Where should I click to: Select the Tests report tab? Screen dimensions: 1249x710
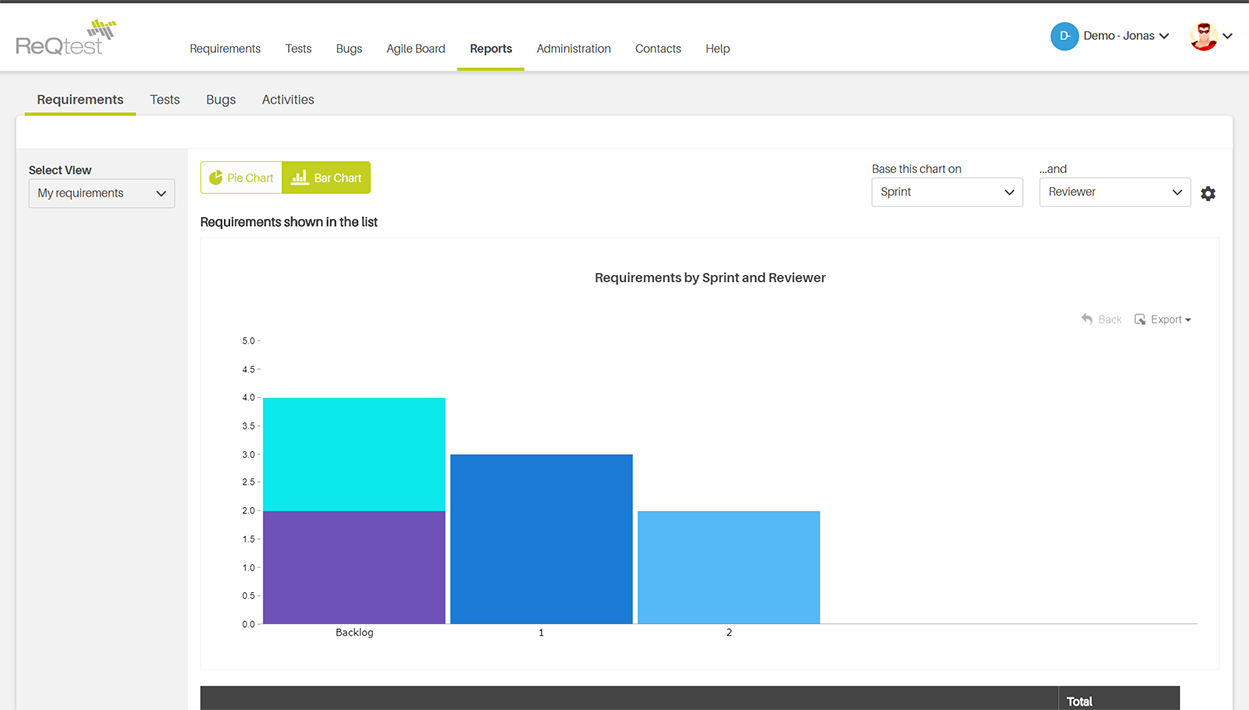[x=165, y=100]
